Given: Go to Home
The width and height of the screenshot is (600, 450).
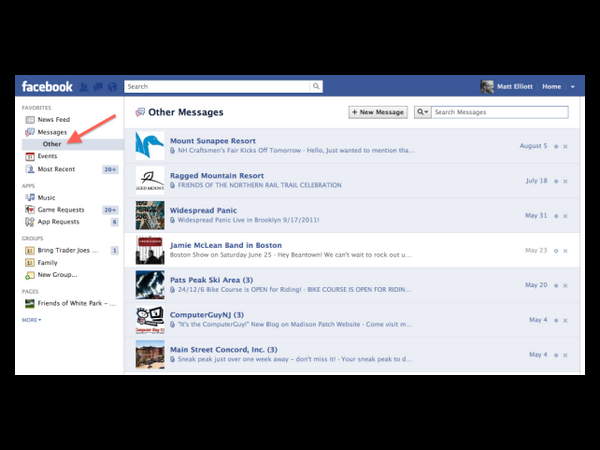Looking at the screenshot, I should pyautogui.click(x=551, y=86).
